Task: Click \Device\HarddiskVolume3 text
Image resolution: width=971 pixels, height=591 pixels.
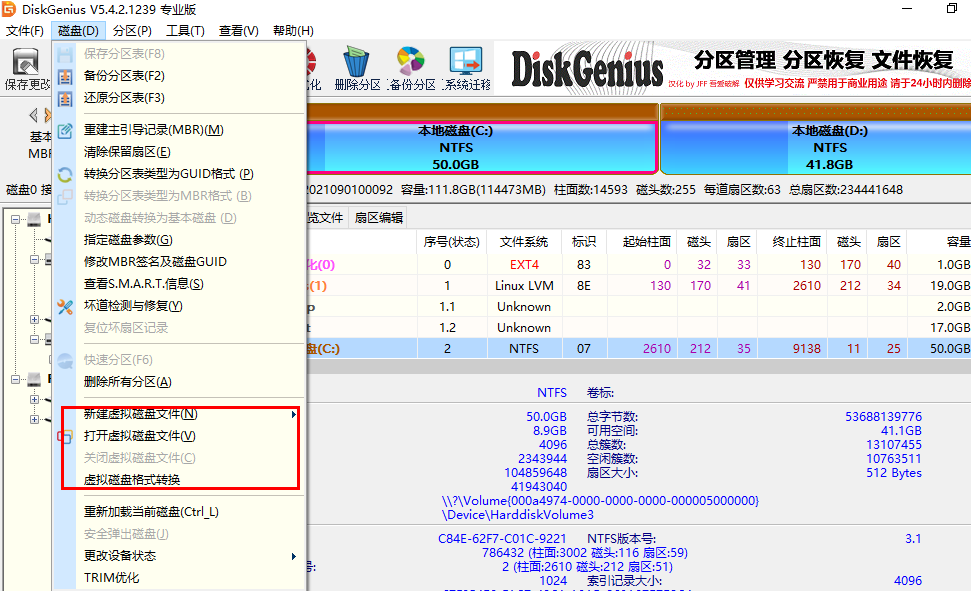Action: (518, 515)
